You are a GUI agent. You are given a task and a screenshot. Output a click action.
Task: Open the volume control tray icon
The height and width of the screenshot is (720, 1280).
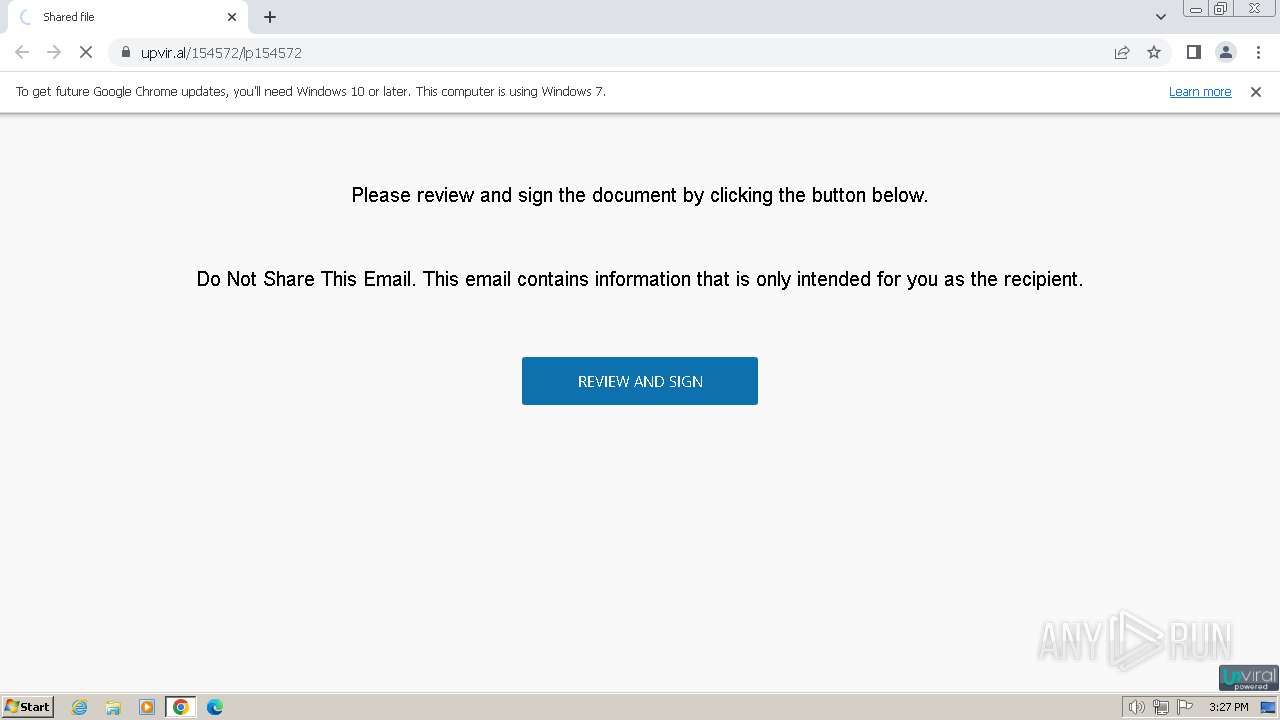[x=1137, y=707]
